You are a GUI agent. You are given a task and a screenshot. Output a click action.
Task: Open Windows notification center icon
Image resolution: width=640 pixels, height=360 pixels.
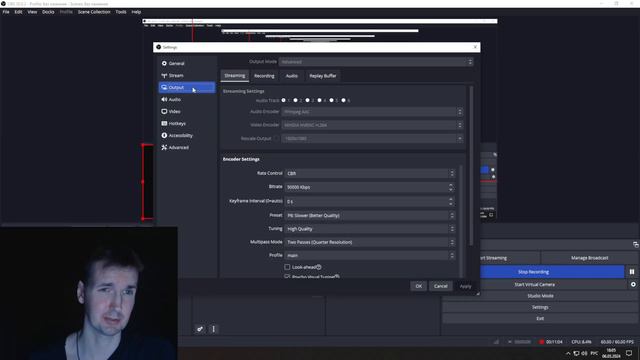[629, 353]
